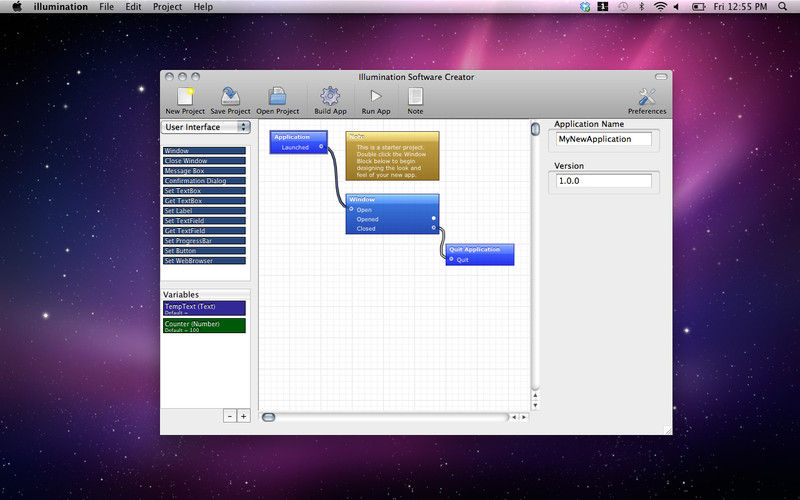Click the canvas scroll up arrow

[535, 396]
